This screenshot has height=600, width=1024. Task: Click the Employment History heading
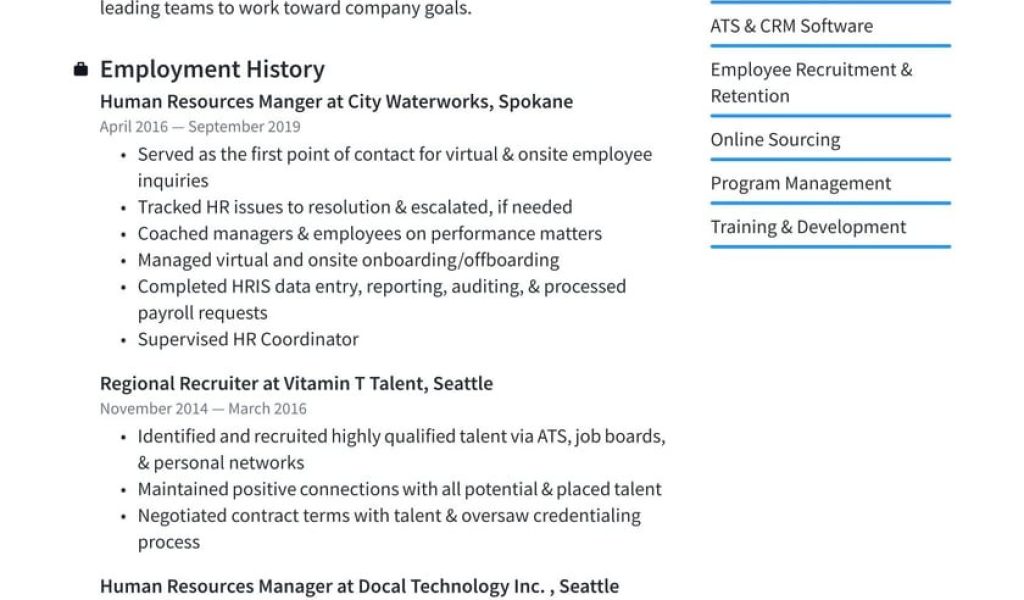click(x=212, y=69)
